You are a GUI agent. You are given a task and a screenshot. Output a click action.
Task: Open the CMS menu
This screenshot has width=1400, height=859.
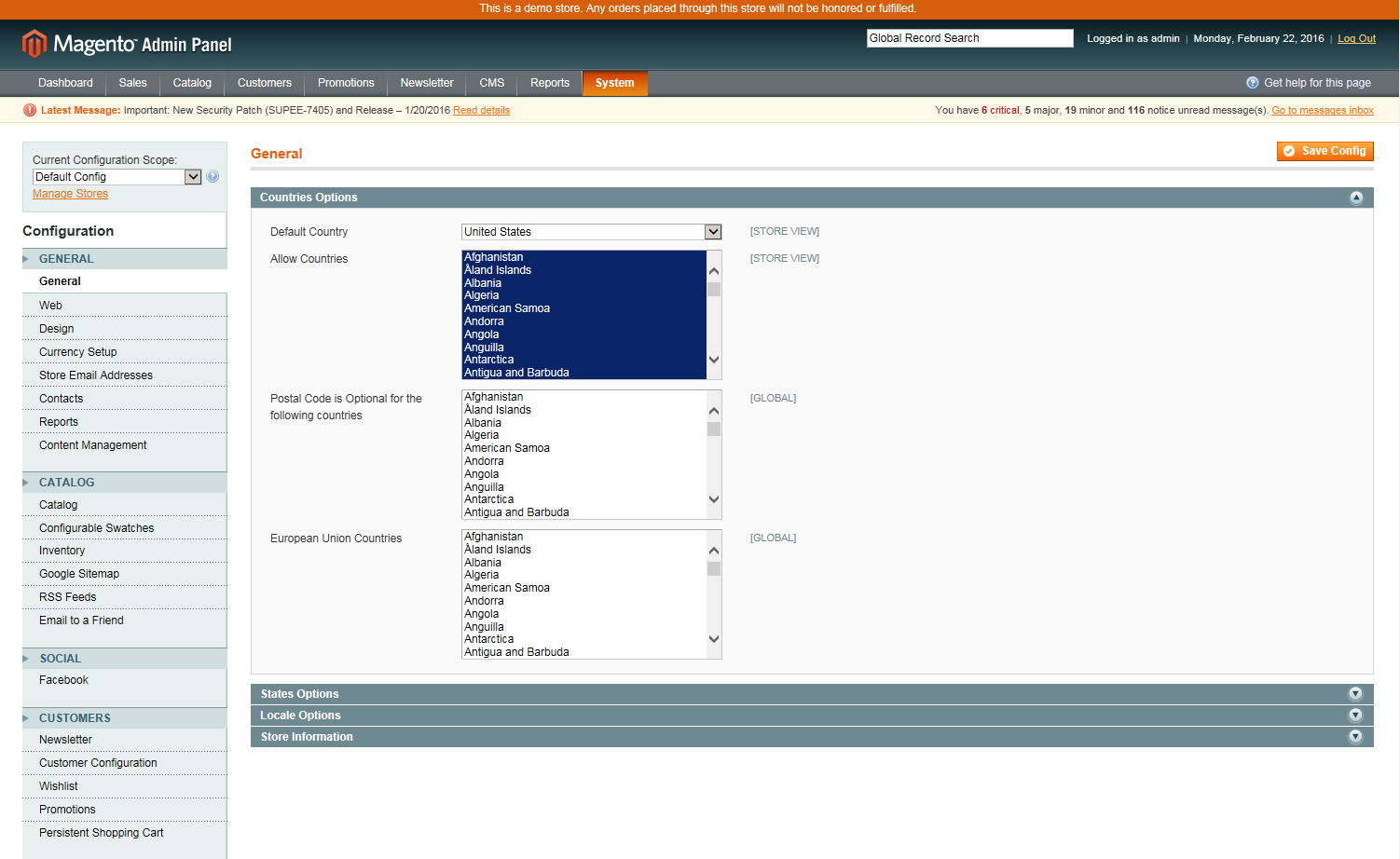pos(492,83)
